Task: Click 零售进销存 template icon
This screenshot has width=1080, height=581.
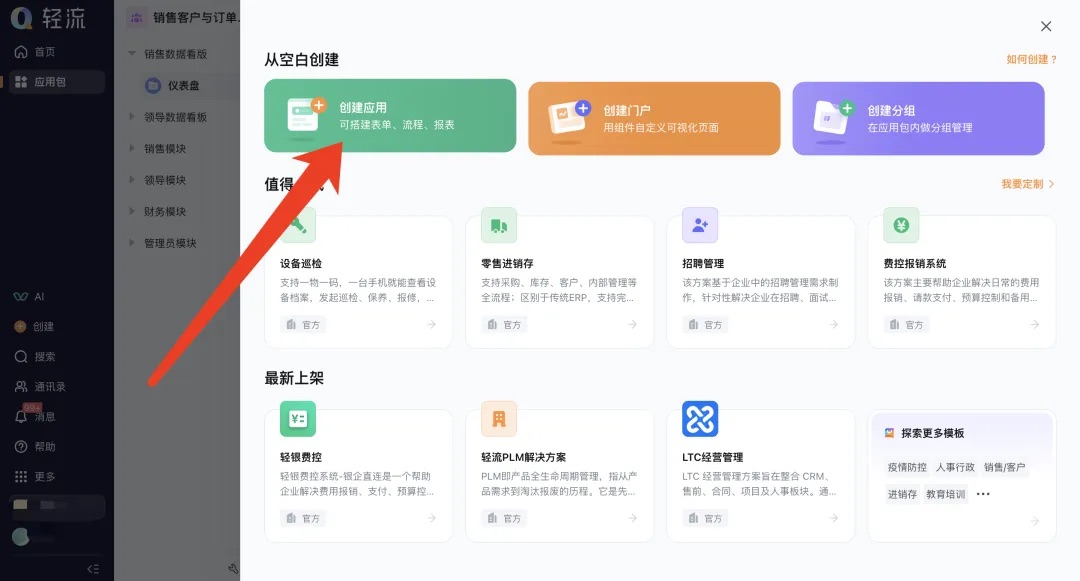Action: 499,225
